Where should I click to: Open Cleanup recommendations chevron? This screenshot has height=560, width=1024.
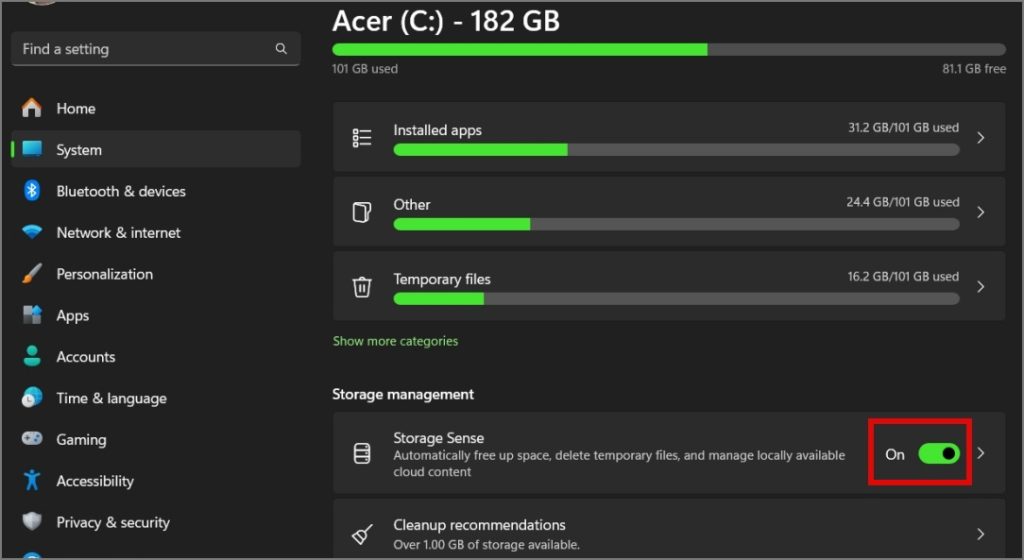[980, 533]
